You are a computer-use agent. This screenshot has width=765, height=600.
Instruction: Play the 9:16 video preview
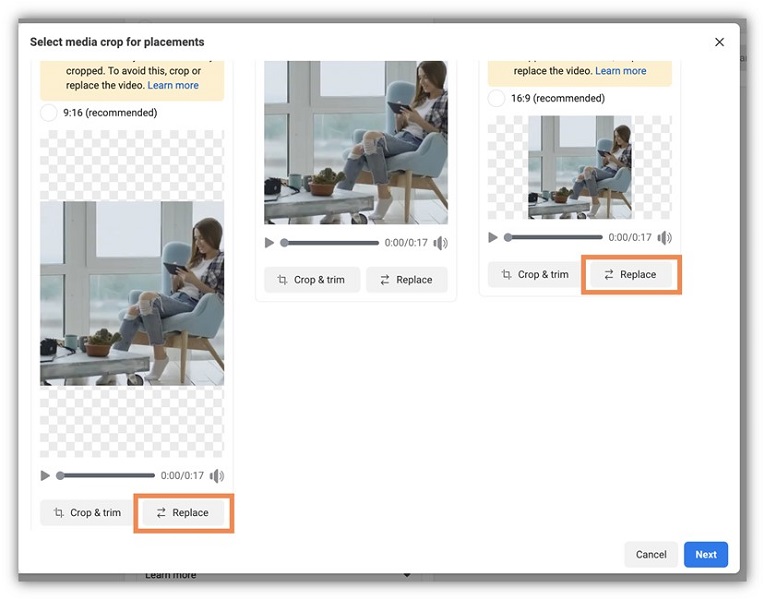[x=45, y=476]
